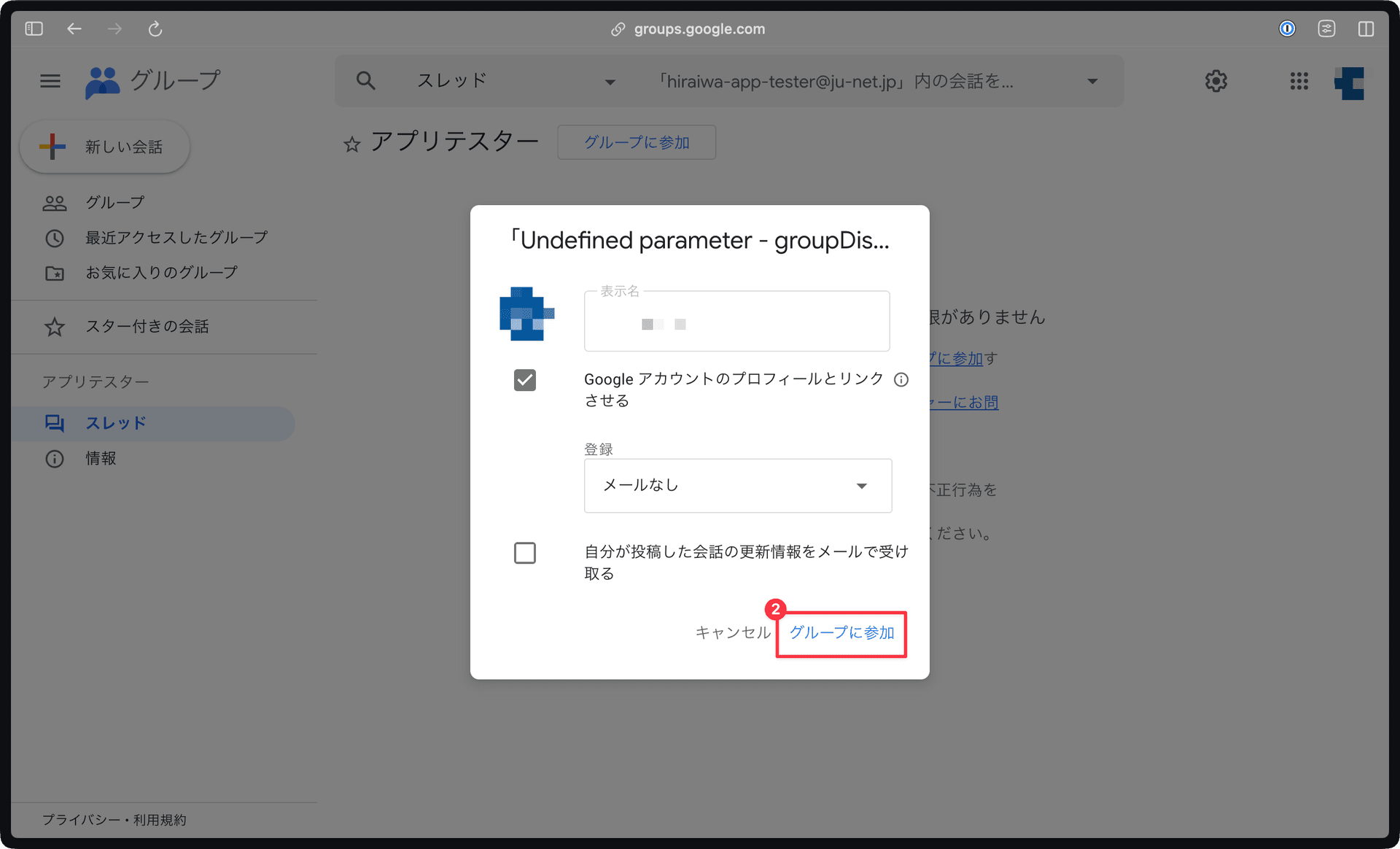Enable email updates for own conversations
1400x849 pixels.
525,553
